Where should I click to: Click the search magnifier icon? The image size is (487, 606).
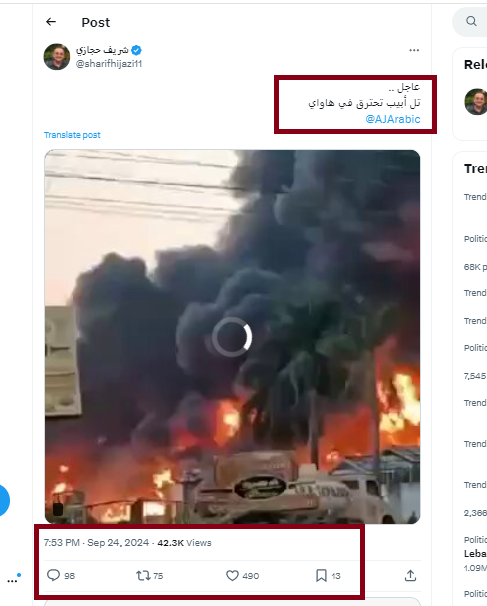click(x=471, y=21)
